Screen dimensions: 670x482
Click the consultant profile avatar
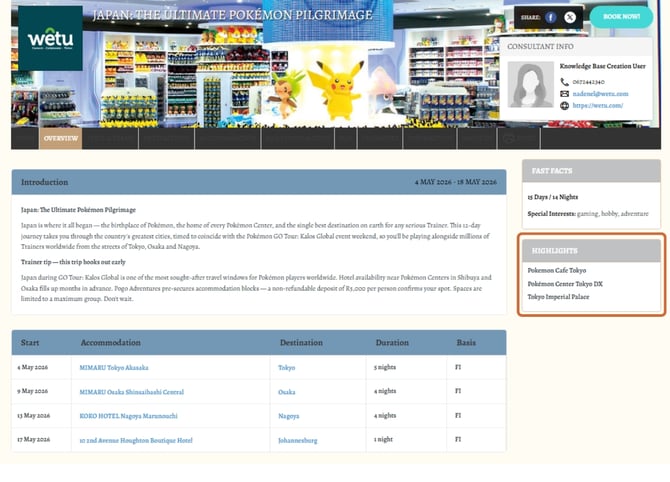click(530, 84)
